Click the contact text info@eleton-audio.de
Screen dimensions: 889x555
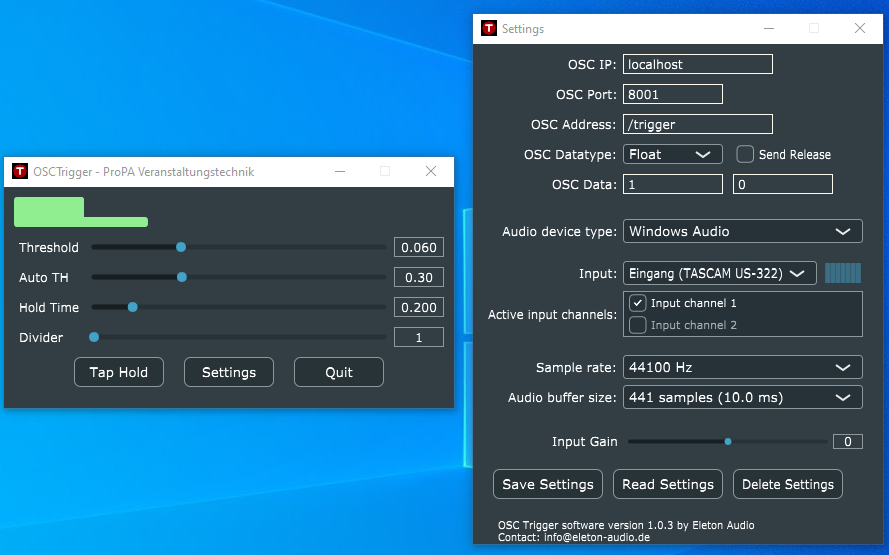(x=597, y=537)
